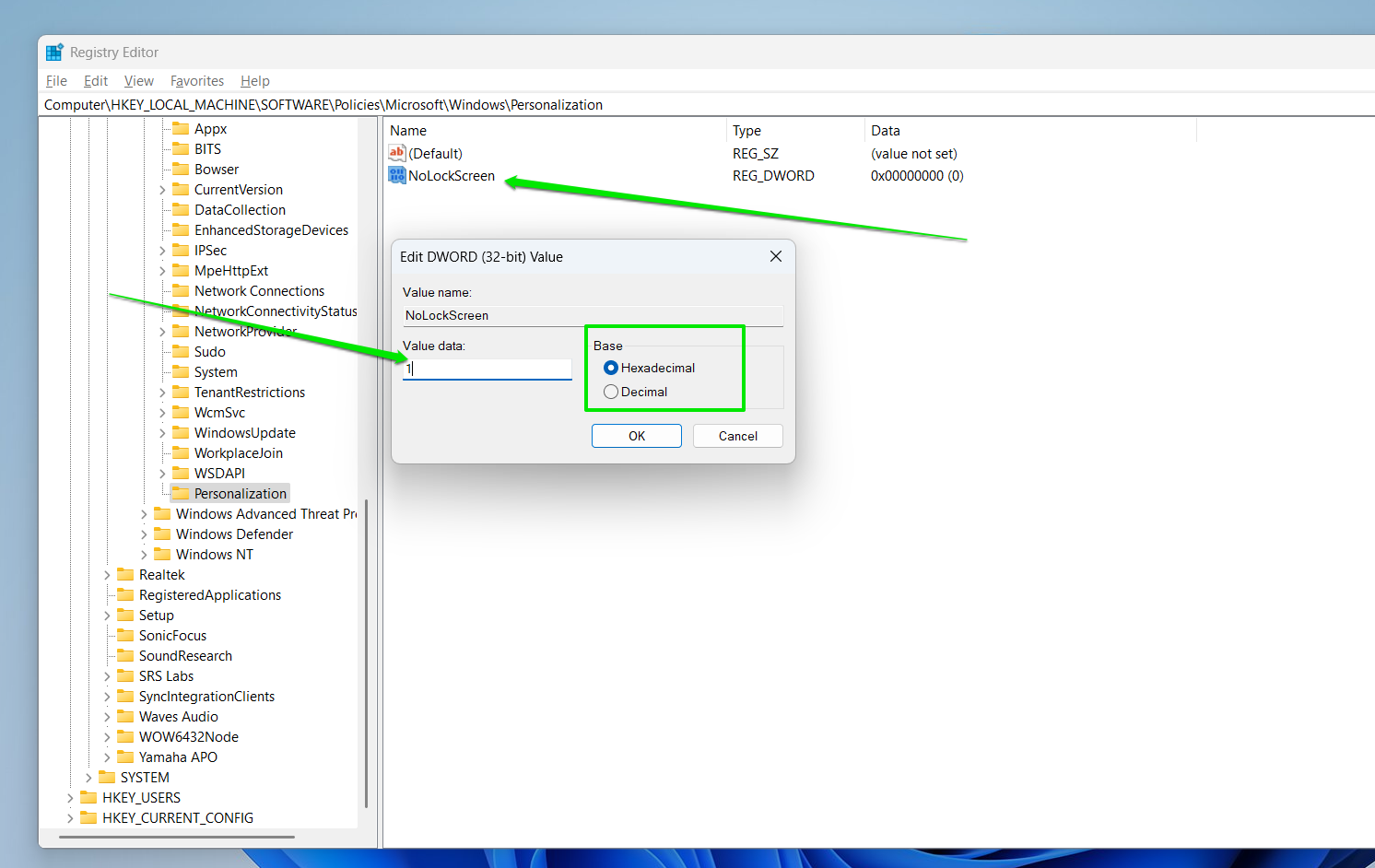Click the Windows Defender folder icon
Viewport: 1375px width, 868px height.
(x=163, y=534)
